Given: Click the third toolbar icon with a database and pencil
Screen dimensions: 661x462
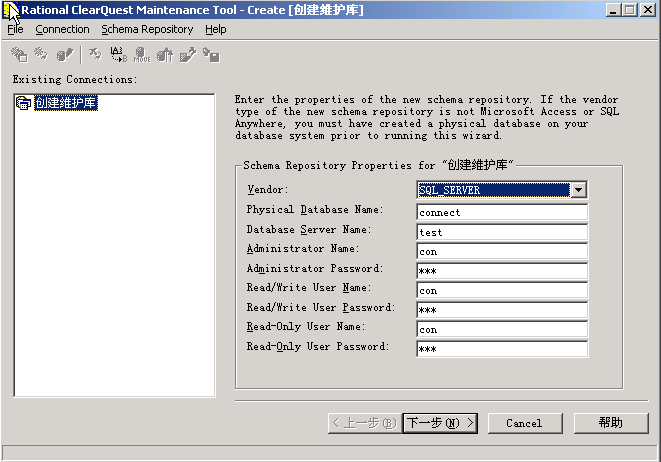Looking at the screenshot, I should [x=65, y=55].
